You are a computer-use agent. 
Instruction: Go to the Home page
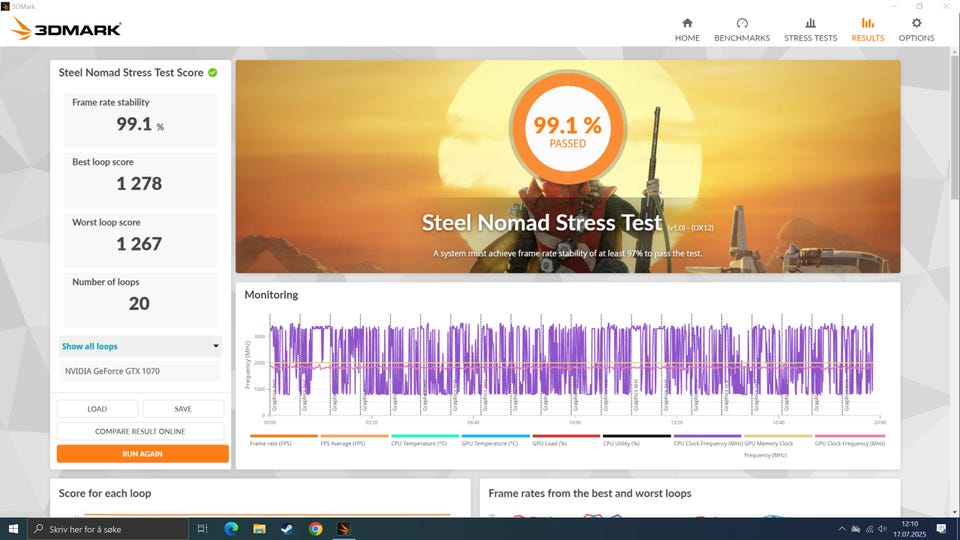687,29
